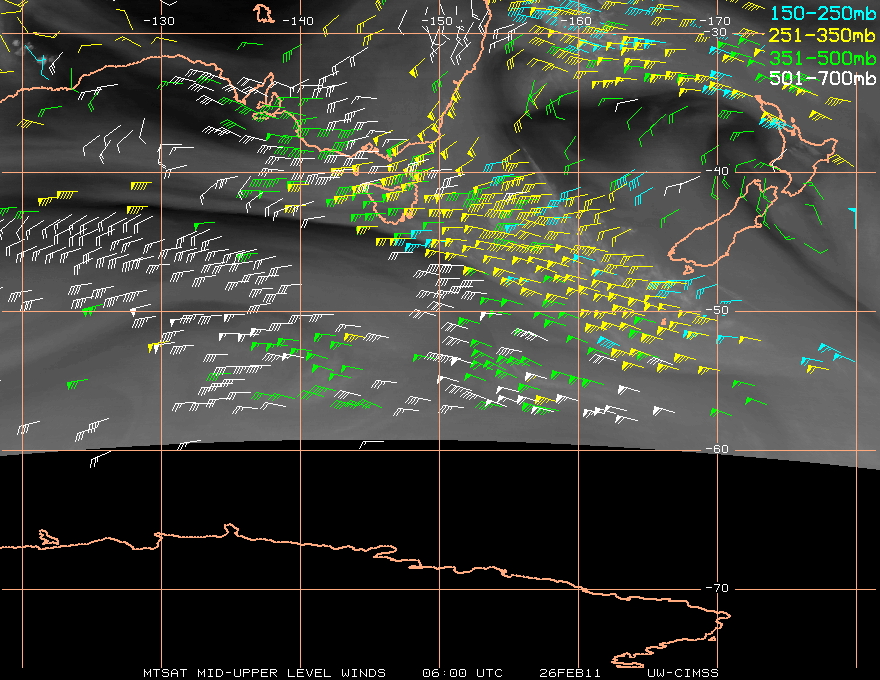880x680 pixels.
Task: Select the -50 latitude label
Action: (719, 310)
